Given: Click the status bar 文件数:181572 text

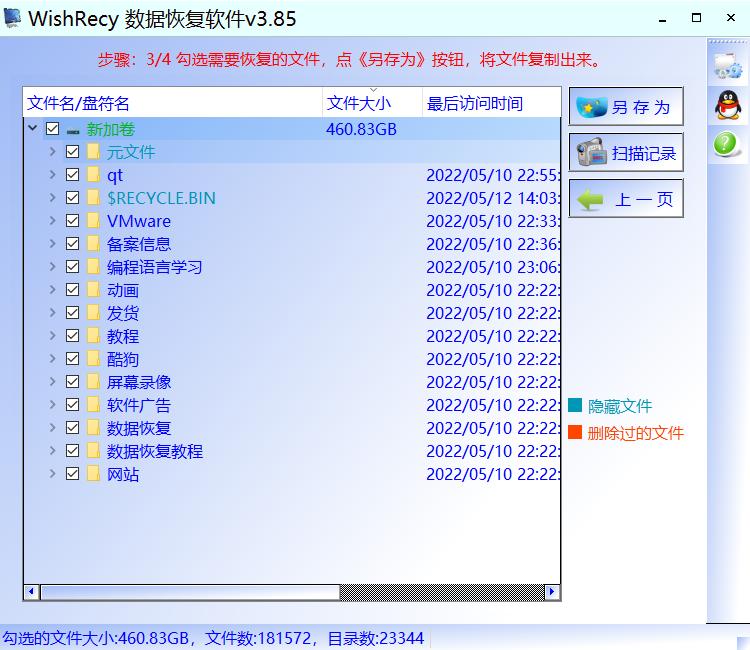Looking at the screenshot, I should (258, 638).
